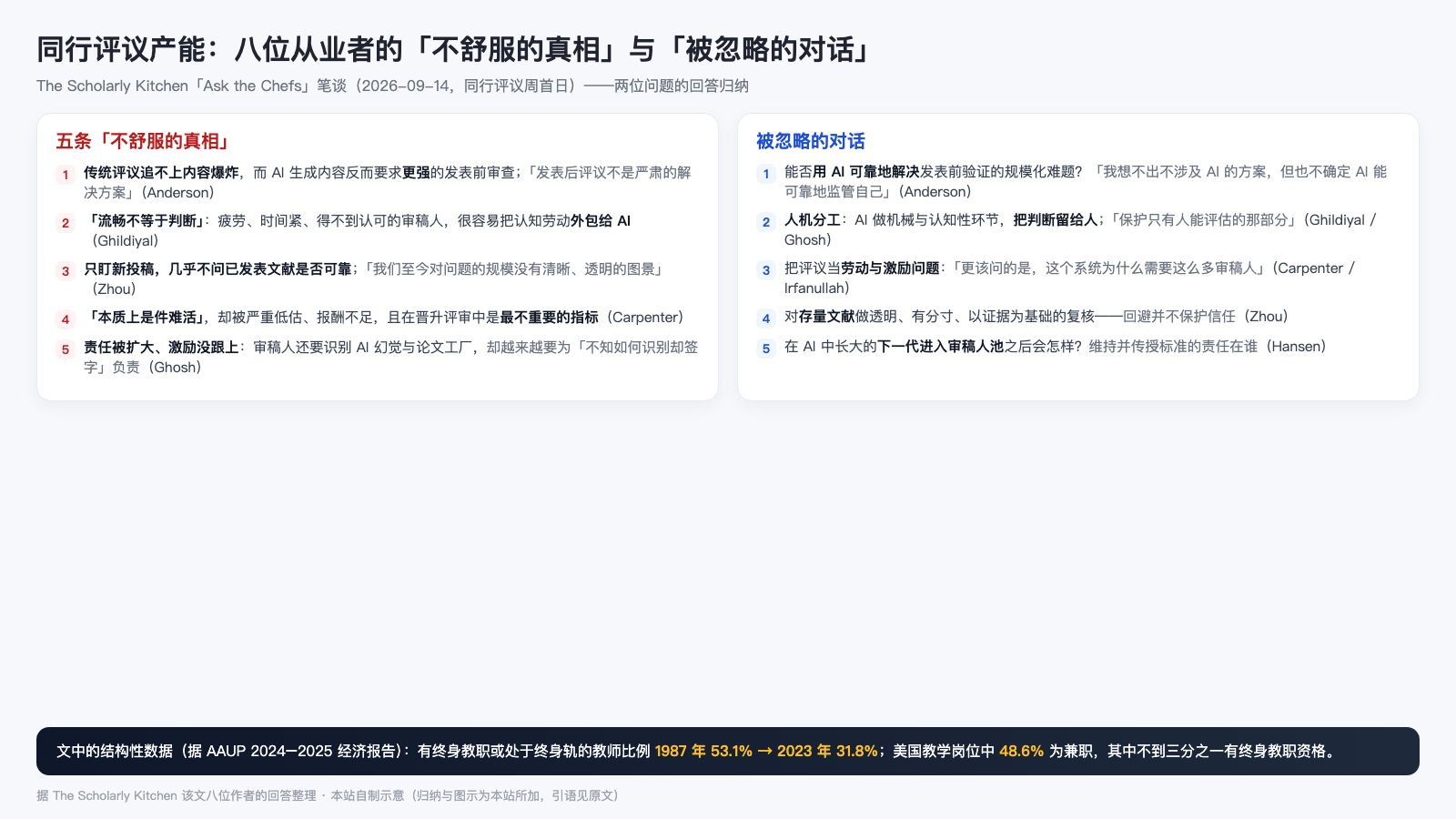Click the bold text 人机分工
The image size is (1456, 819).
click(x=813, y=219)
